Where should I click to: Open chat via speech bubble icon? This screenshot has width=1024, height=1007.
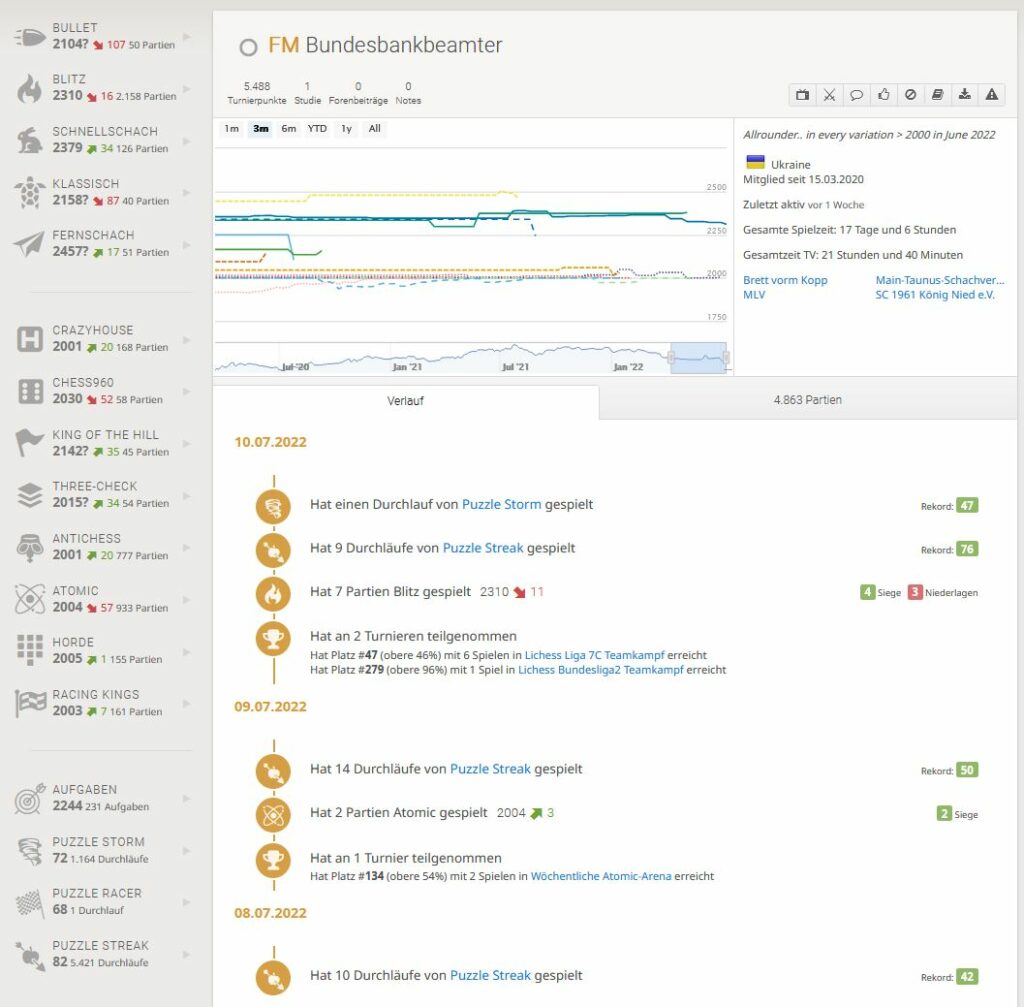click(856, 95)
